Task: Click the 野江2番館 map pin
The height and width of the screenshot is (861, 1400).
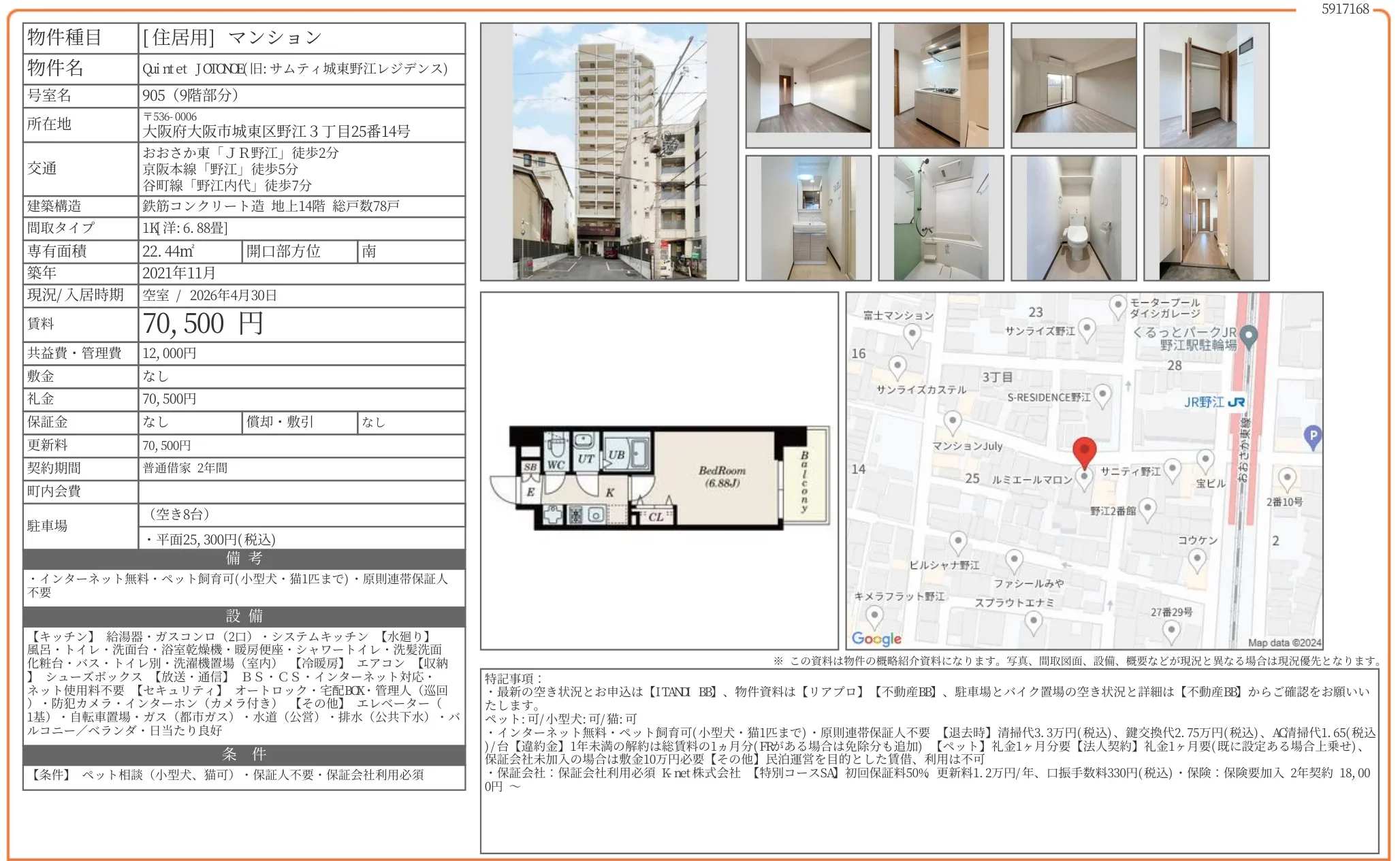Action: tap(1147, 508)
